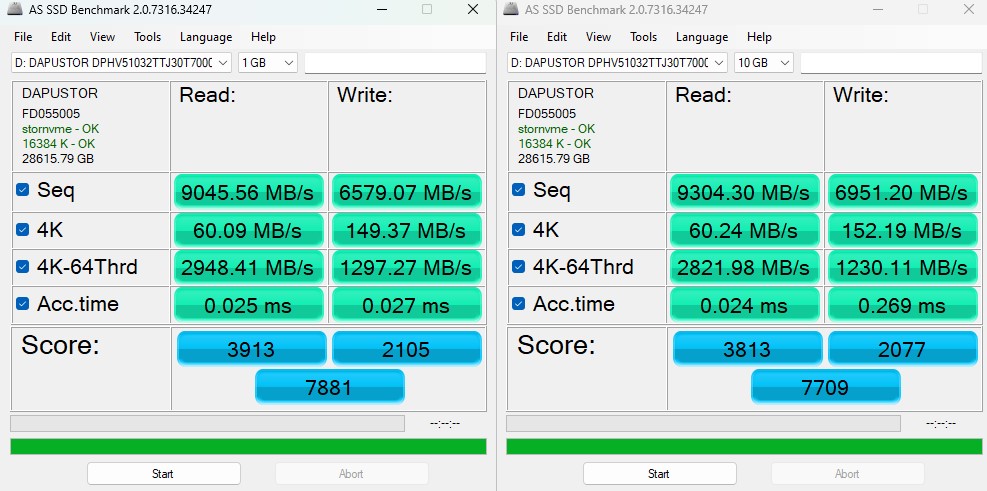Open the Help menu in right window
987x491 pixels.
(x=759, y=37)
